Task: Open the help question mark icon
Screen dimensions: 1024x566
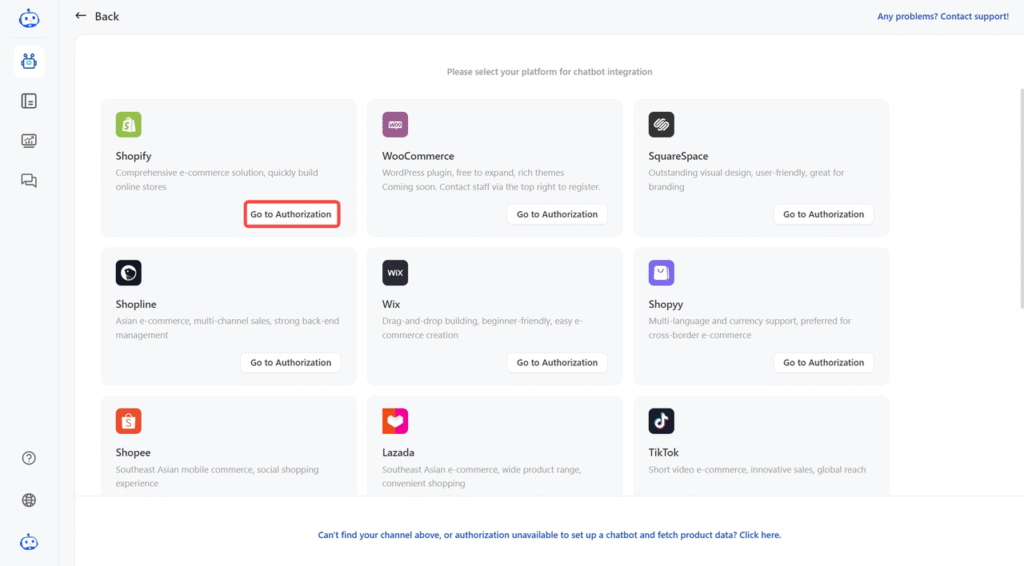Action: point(29,458)
